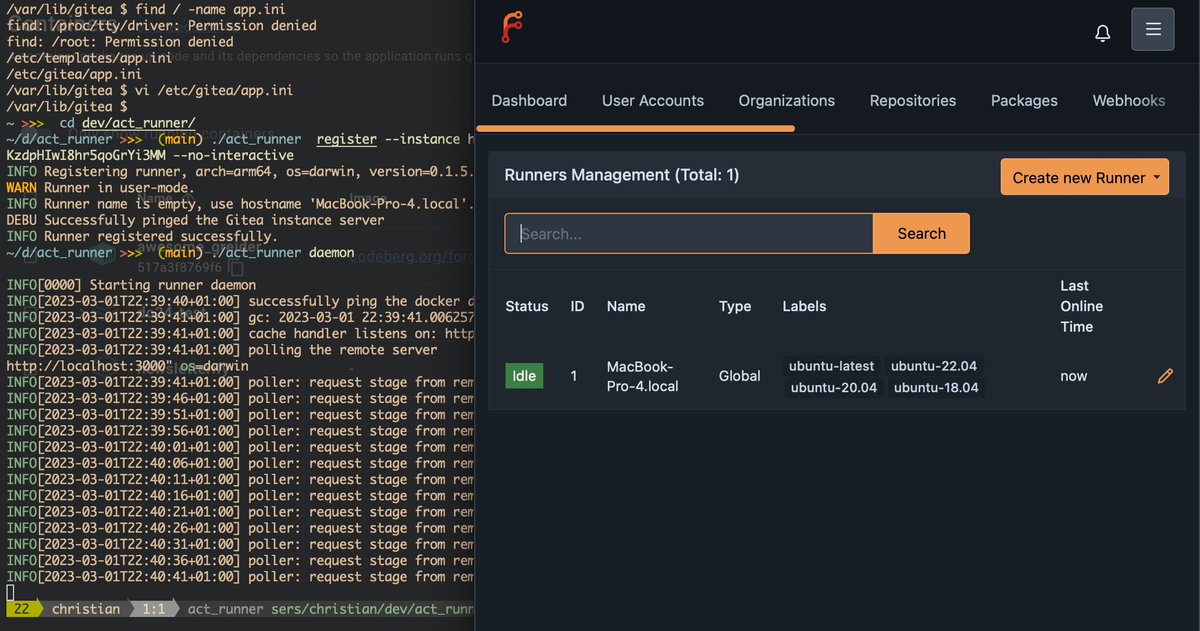Click the Forgejo logo icon
This screenshot has width=1200, height=631.
[512, 29]
